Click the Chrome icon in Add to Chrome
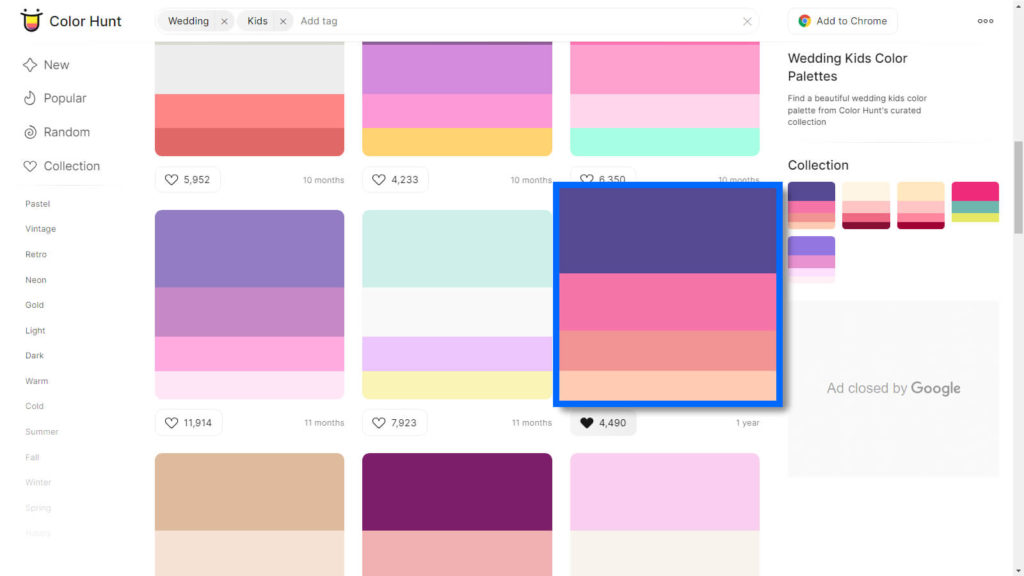This screenshot has width=1024, height=576. [805, 21]
